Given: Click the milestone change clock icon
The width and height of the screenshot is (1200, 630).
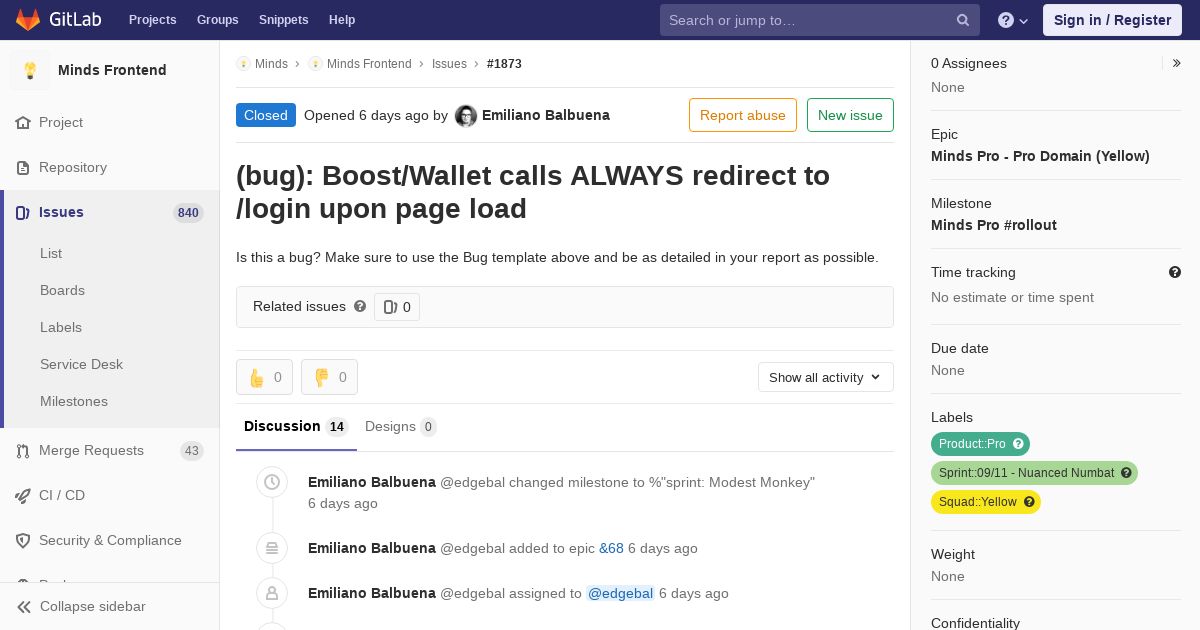Looking at the screenshot, I should pos(272,482).
